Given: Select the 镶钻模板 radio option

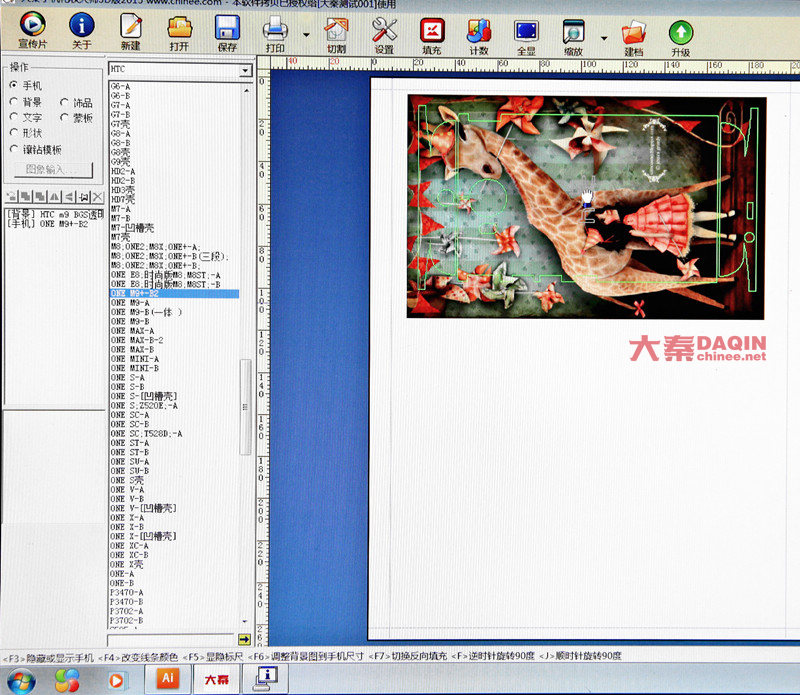Looking at the screenshot, I should [36, 149].
